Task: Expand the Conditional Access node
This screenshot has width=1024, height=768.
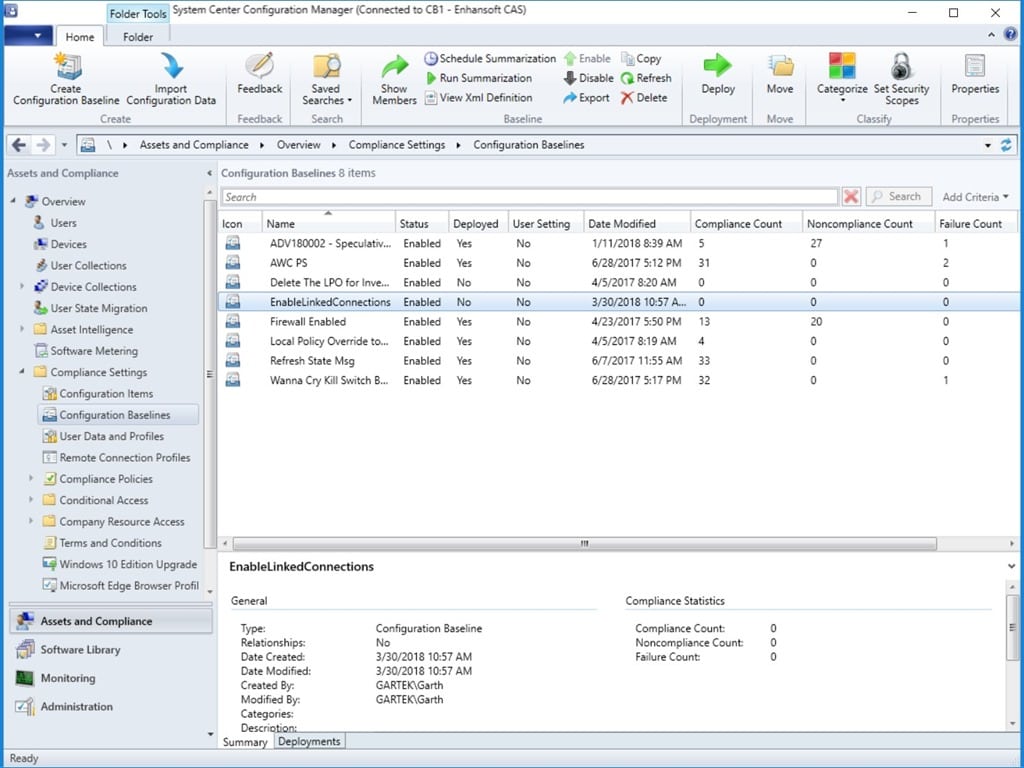Action: point(31,500)
